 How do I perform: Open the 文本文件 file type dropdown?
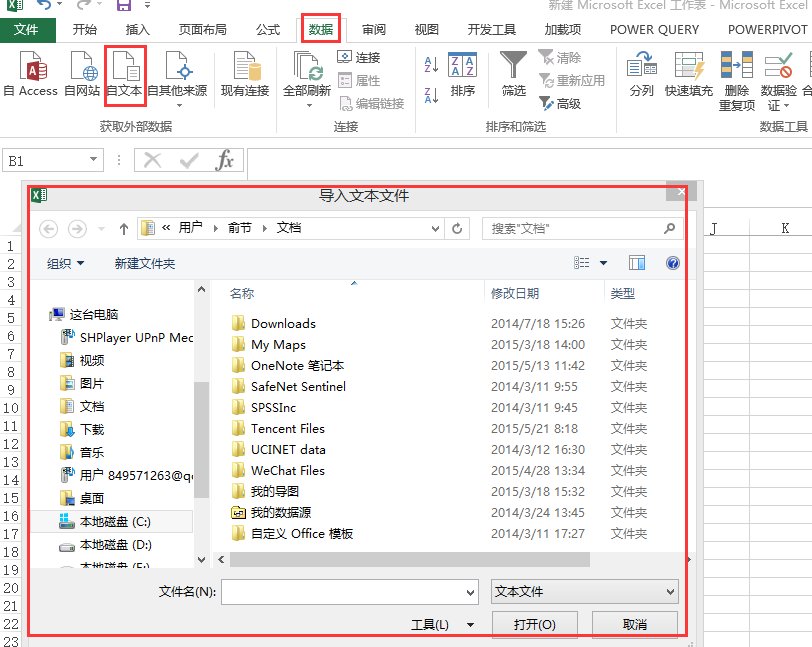pos(584,592)
